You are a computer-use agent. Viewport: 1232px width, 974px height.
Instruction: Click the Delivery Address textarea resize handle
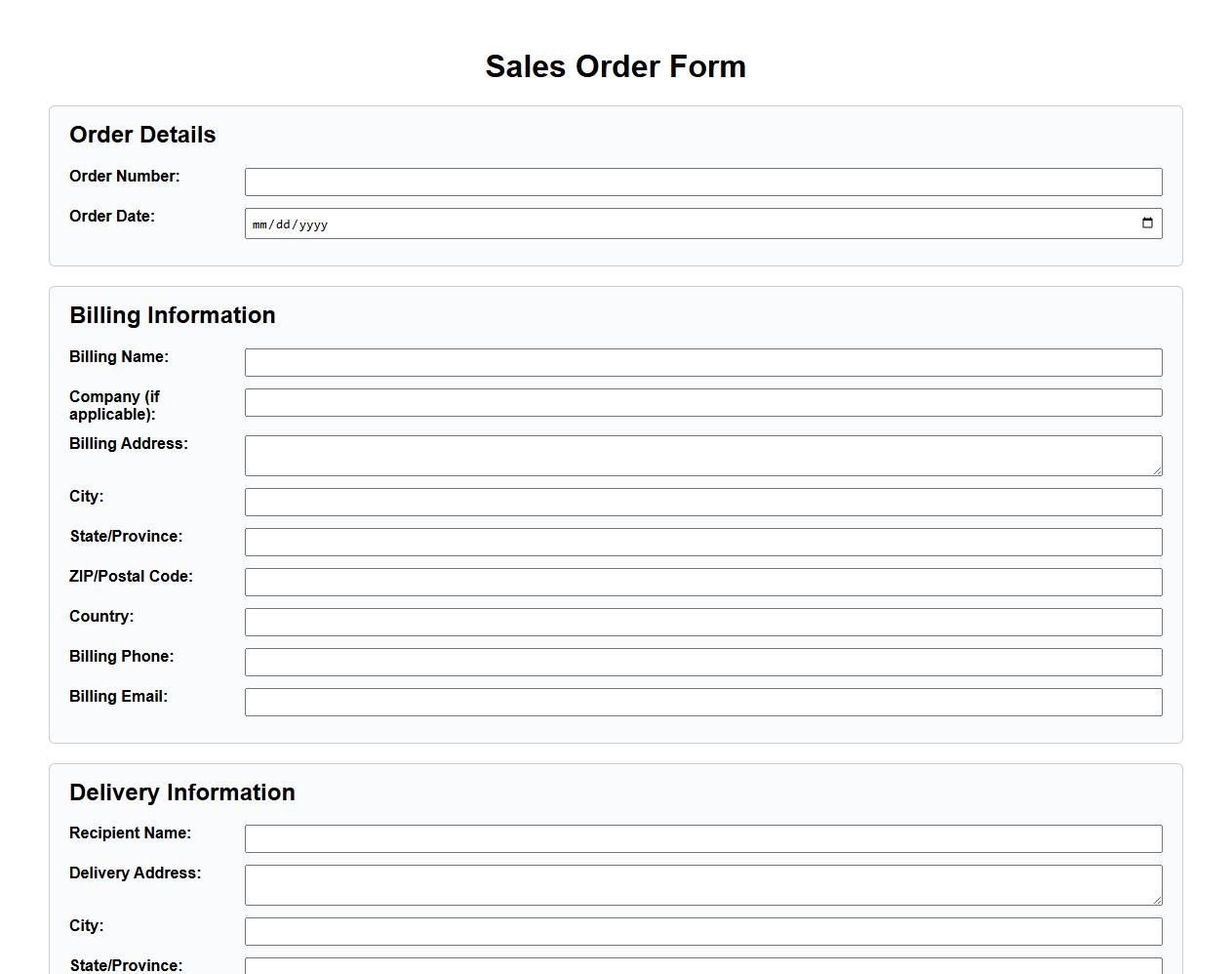pos(1158,902)
